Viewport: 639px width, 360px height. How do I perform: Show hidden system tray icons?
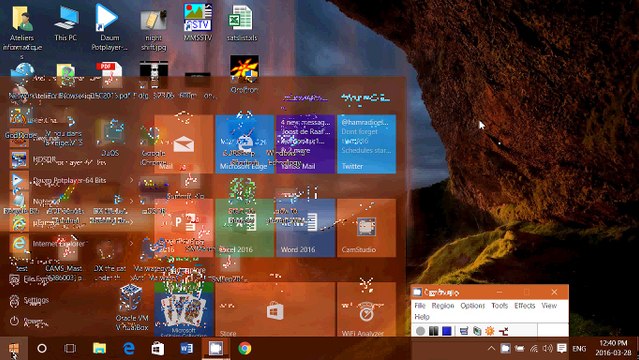(491, 349)
